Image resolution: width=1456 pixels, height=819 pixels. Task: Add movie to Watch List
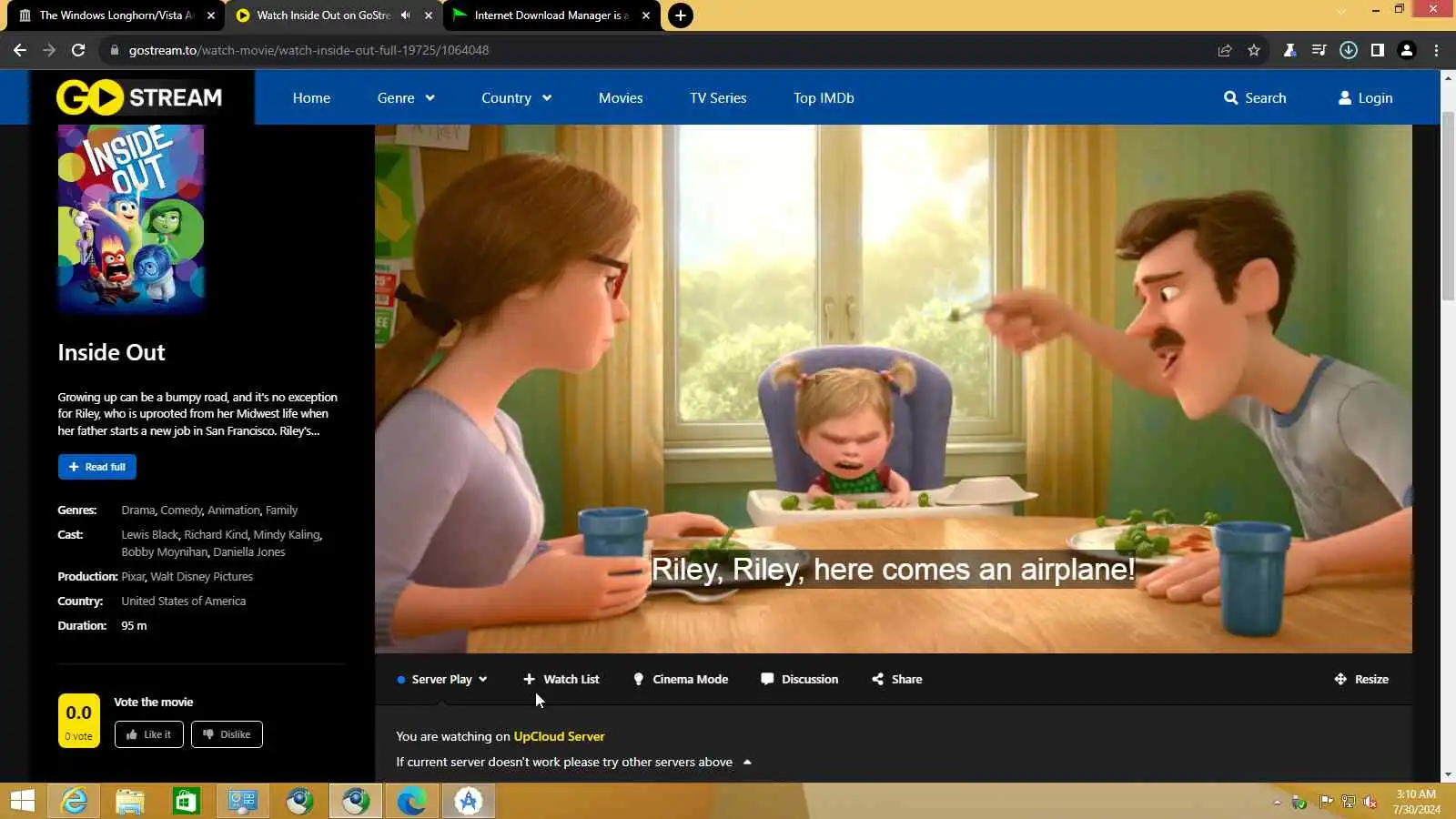(561, 679)
